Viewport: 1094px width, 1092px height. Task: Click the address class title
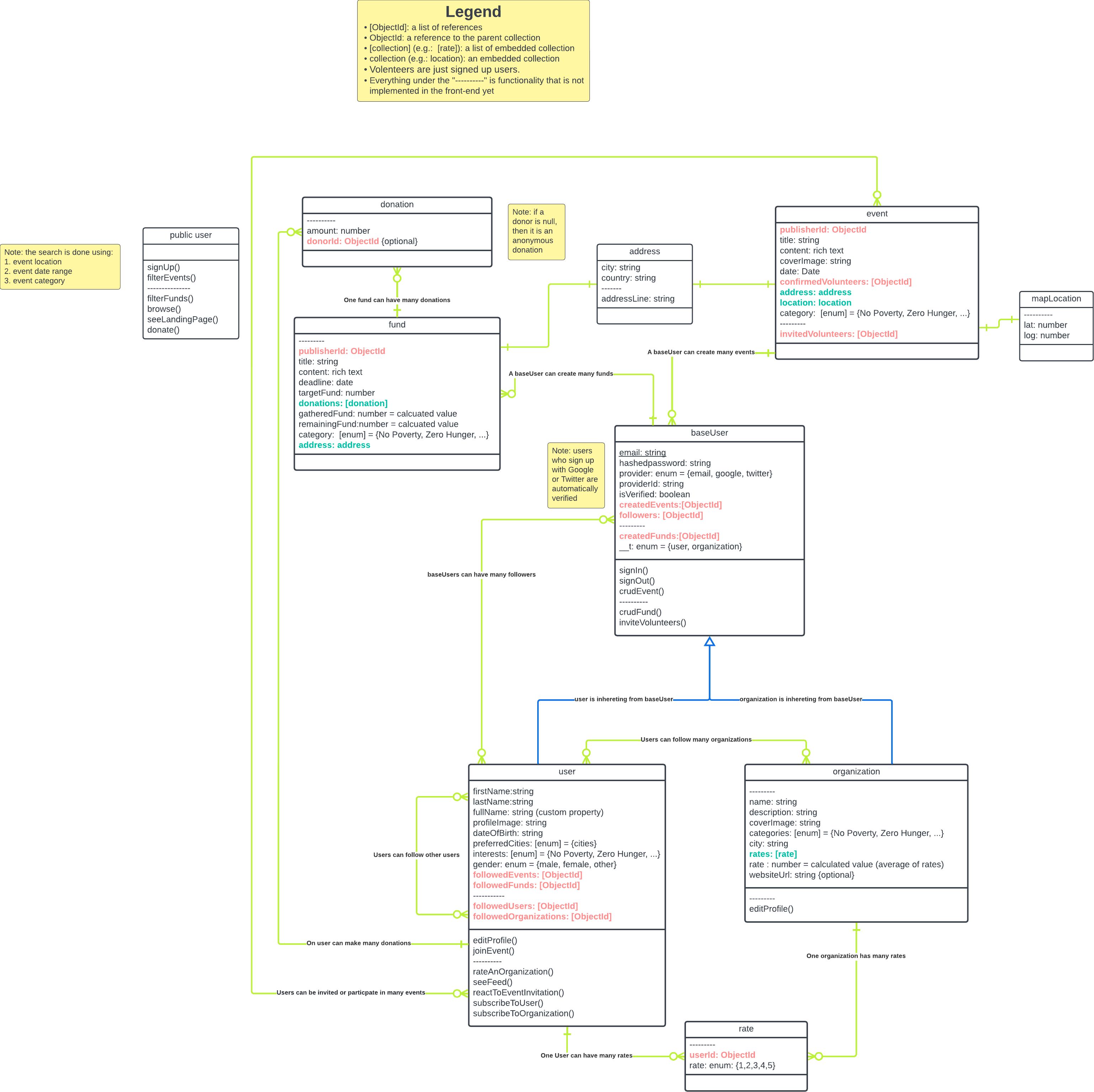(x=644, y=251)
